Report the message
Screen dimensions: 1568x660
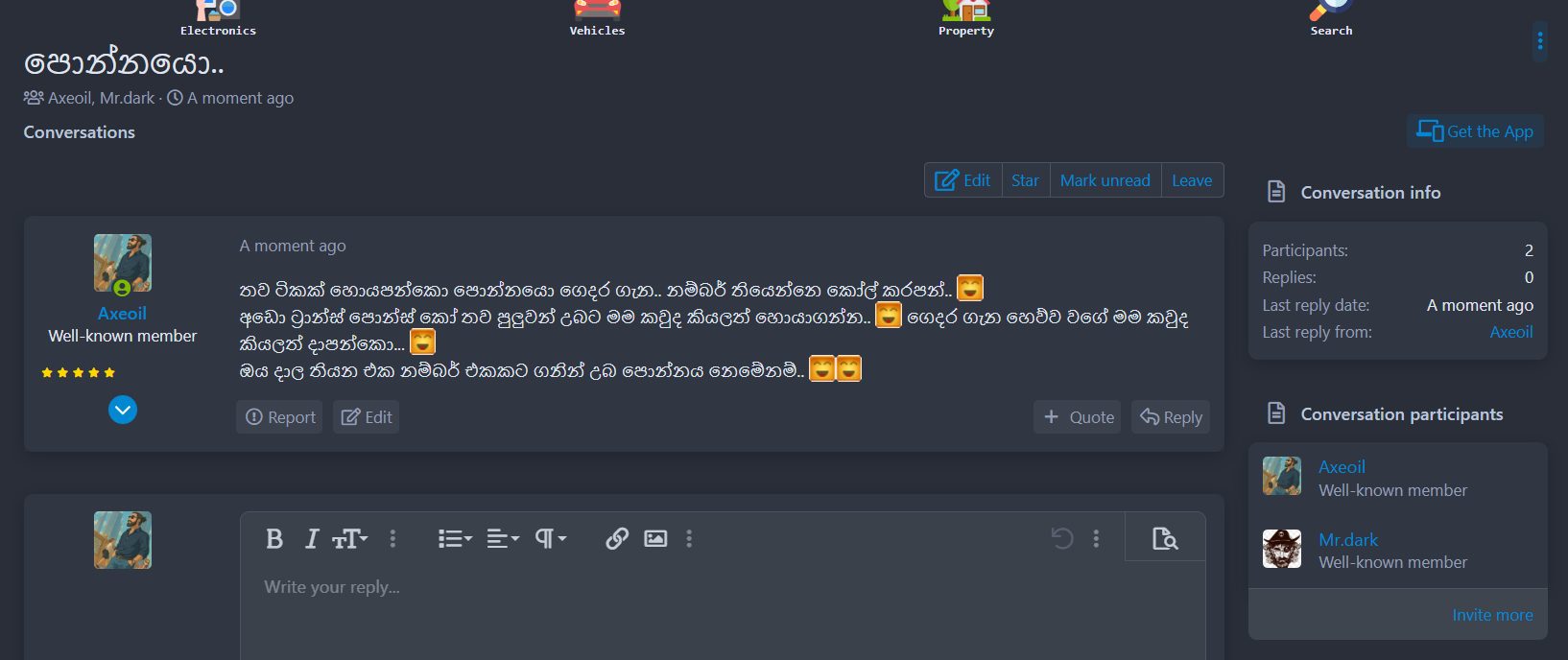(x=280, y=417)
